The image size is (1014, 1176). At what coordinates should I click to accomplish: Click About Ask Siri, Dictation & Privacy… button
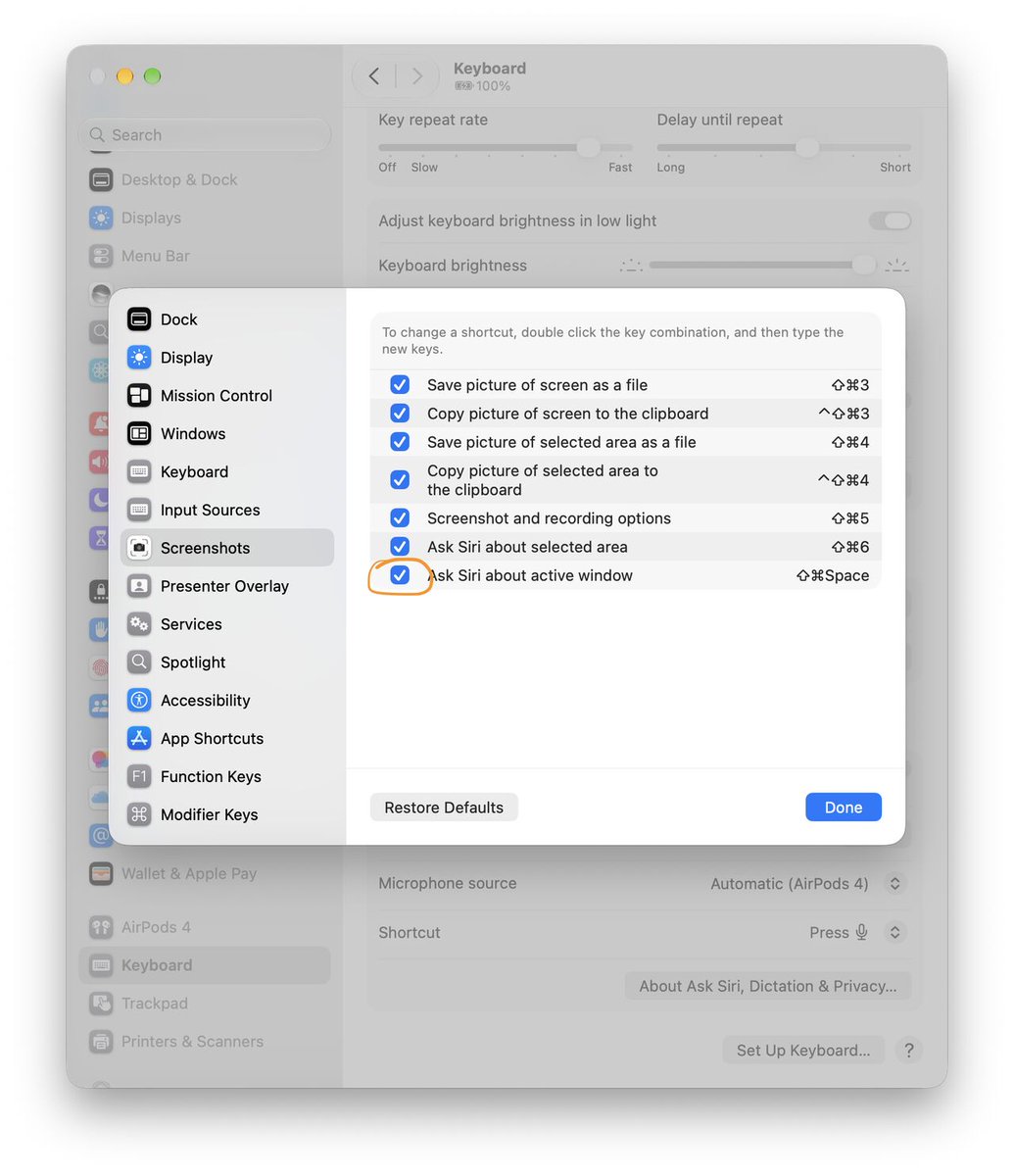768,987
